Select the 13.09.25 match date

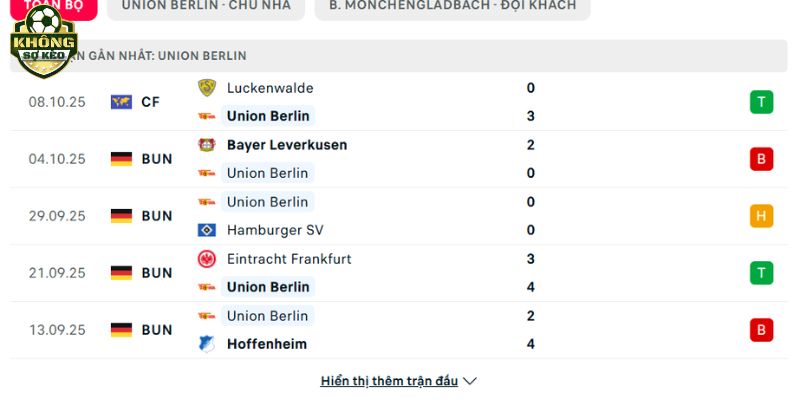coord(57,330)
